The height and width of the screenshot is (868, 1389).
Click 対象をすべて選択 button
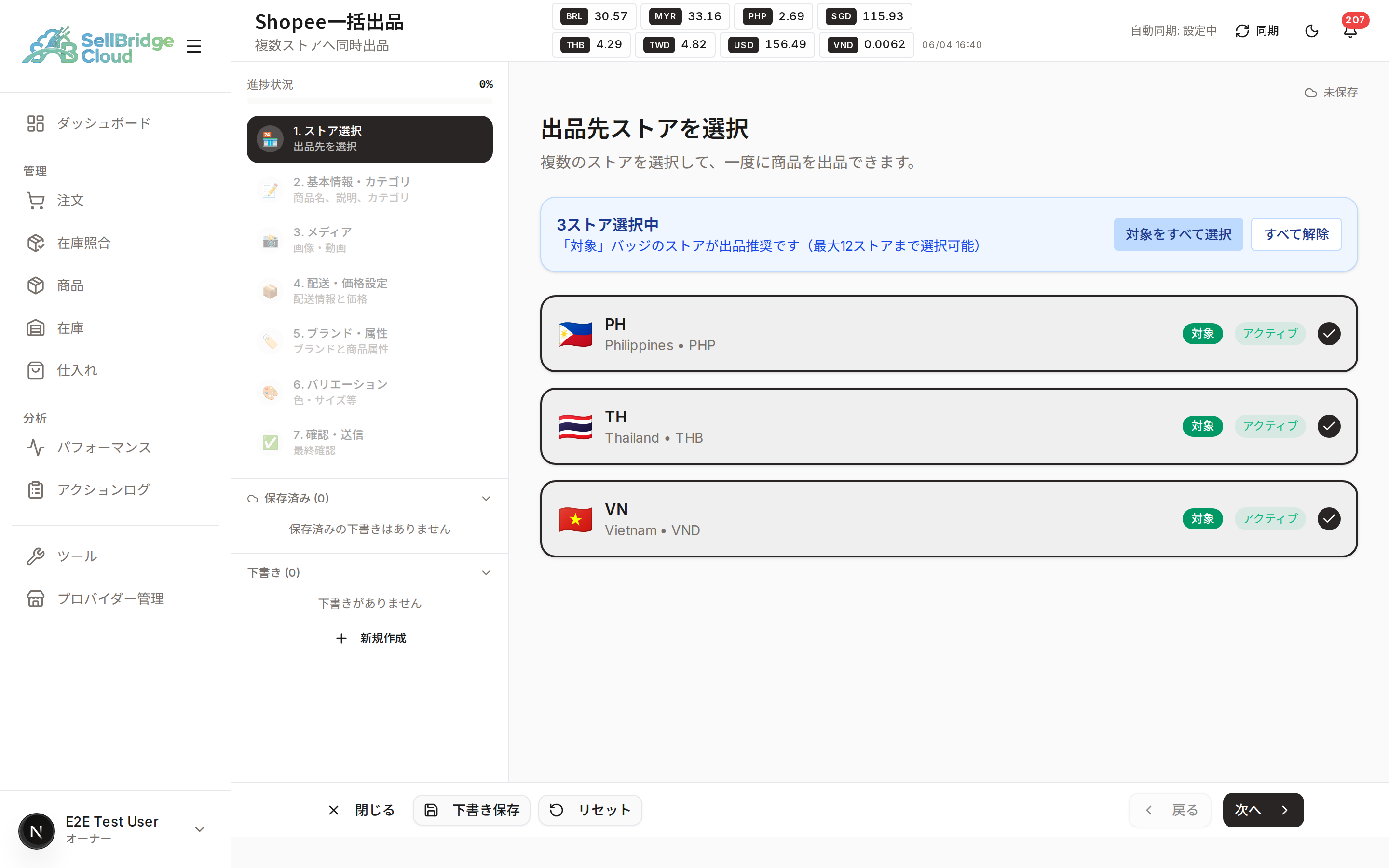(1178, 234)
